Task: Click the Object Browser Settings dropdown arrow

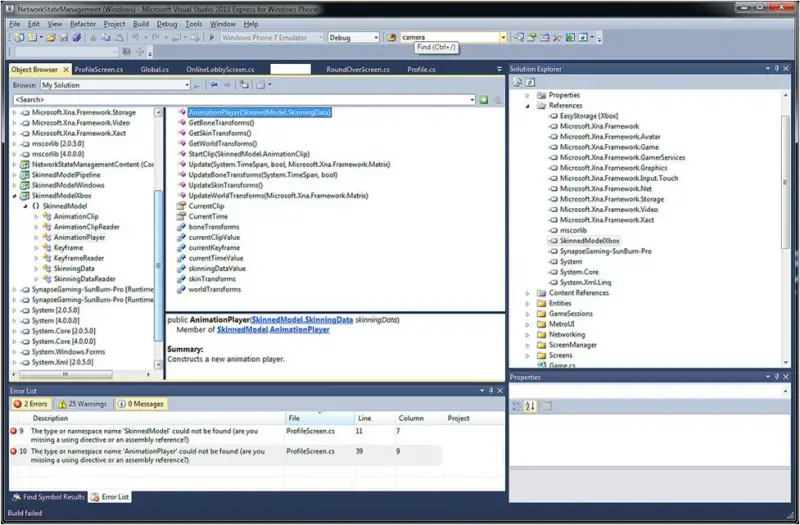Action: [x=270, y=85]
